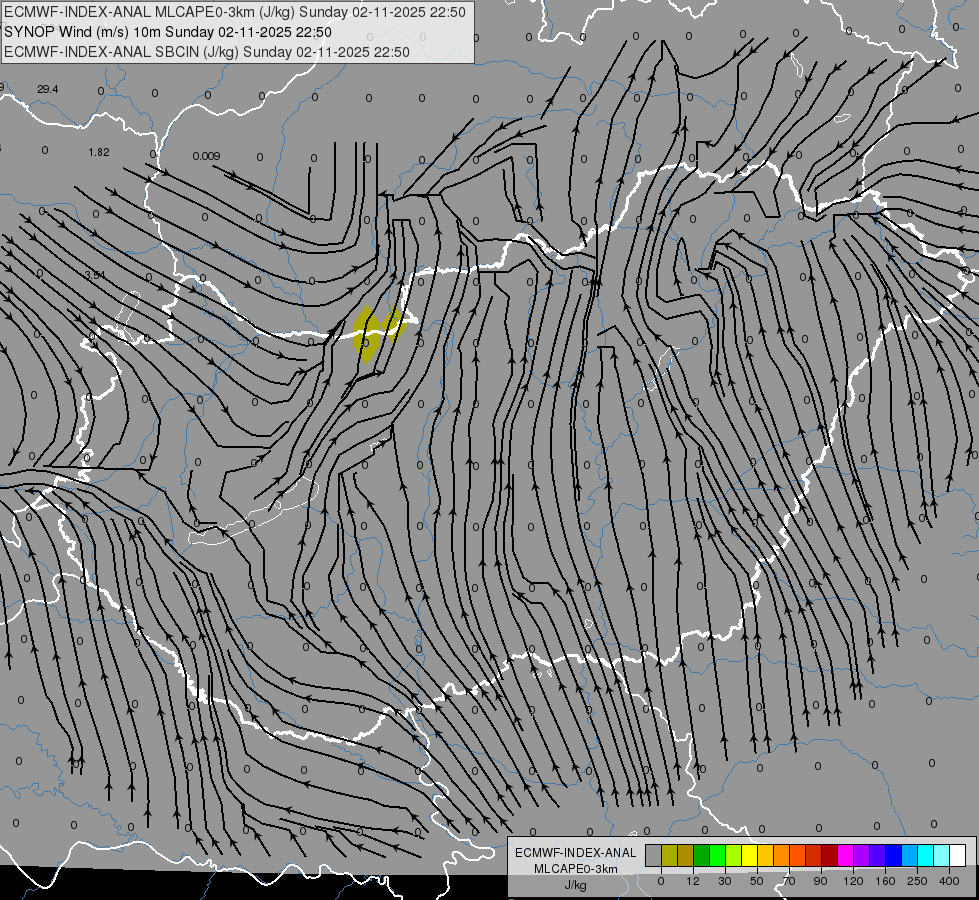Select the pure yellow legend swatch

[x=750, y=856]
